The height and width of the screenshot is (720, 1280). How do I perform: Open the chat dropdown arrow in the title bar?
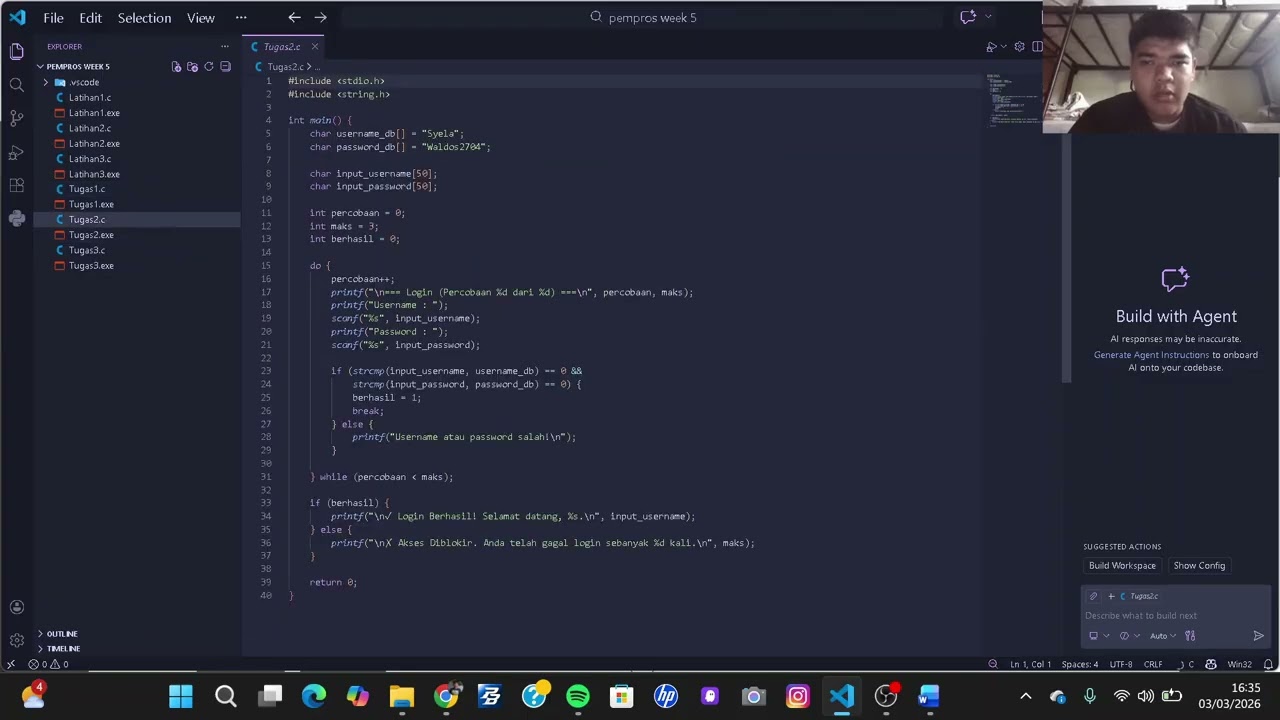[988, 17]
